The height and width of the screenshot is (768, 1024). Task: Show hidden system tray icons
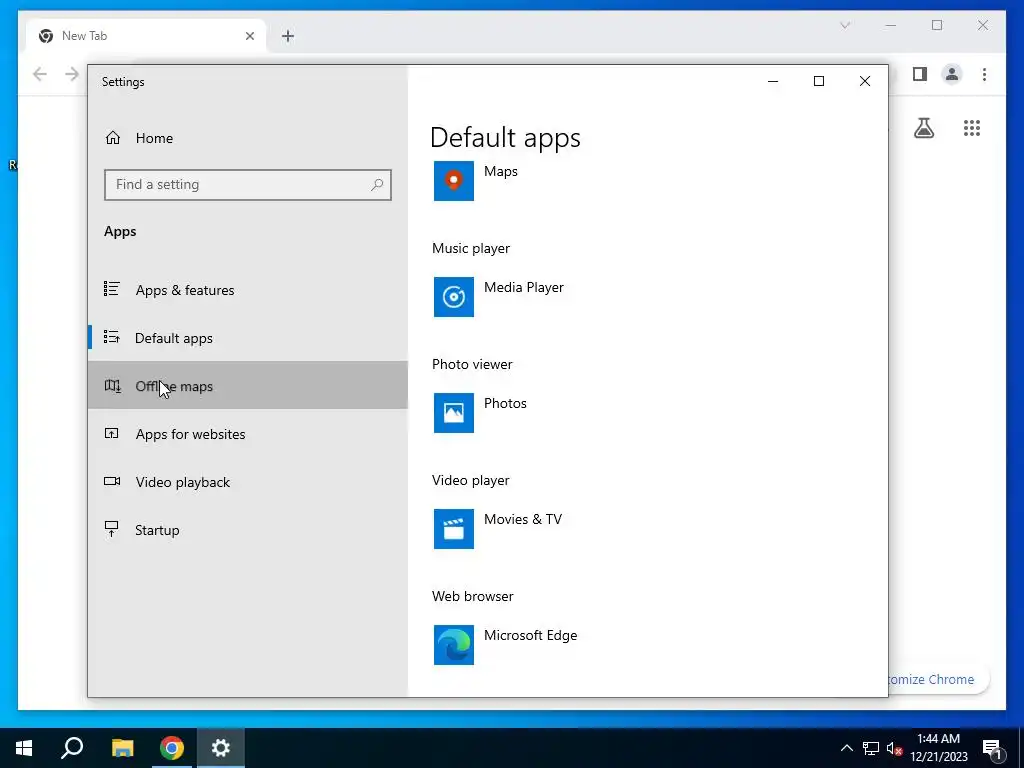point(846,748)
